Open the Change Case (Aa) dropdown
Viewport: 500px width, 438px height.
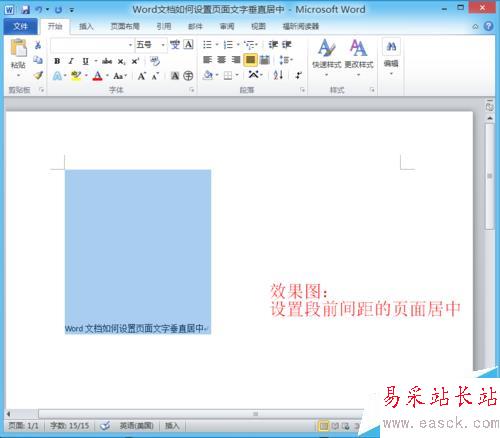click(120, 76)
